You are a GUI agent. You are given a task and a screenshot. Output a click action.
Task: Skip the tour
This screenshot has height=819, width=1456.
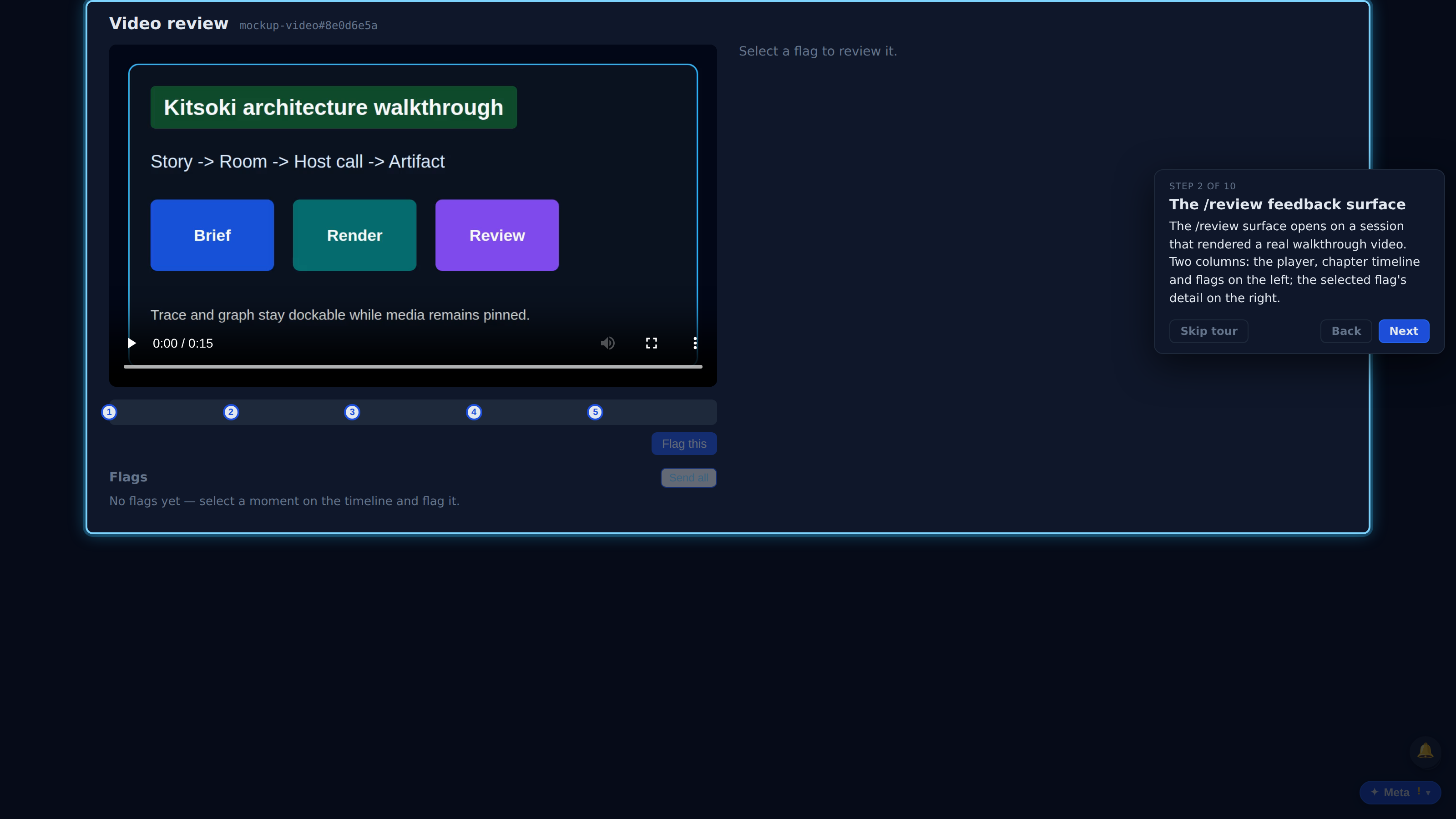(x=1208, y=331)
